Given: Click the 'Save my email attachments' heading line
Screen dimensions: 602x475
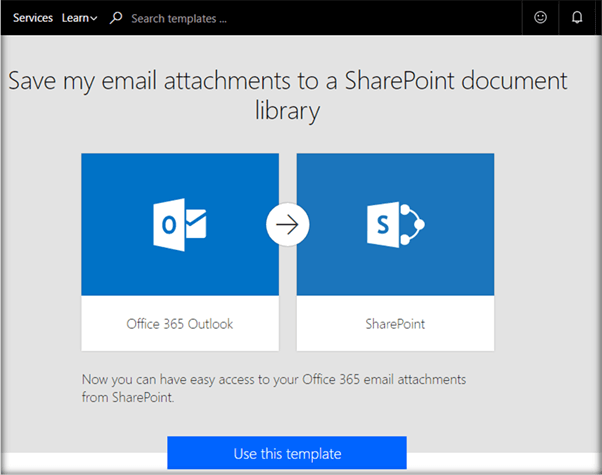Looking at the screenshot, I should click(288, 81).
